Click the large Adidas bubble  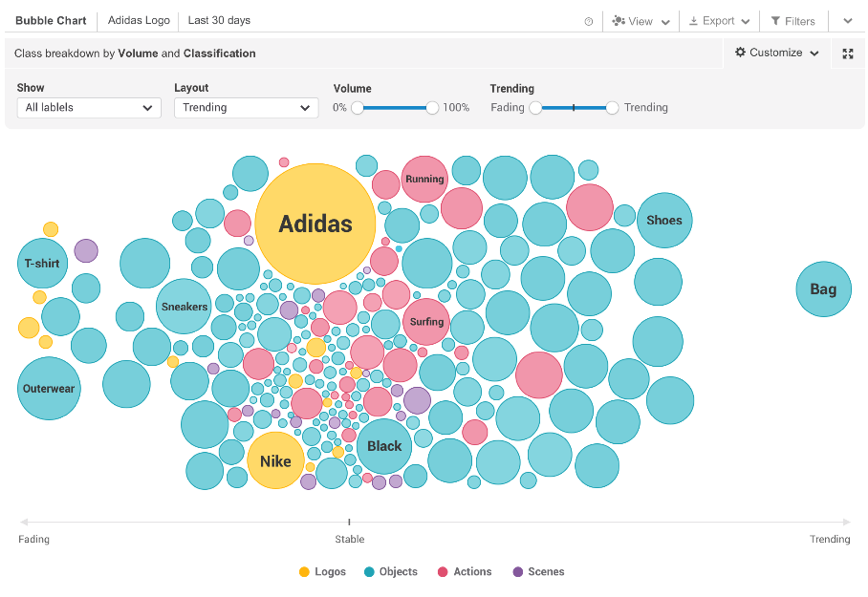(315, 224)
